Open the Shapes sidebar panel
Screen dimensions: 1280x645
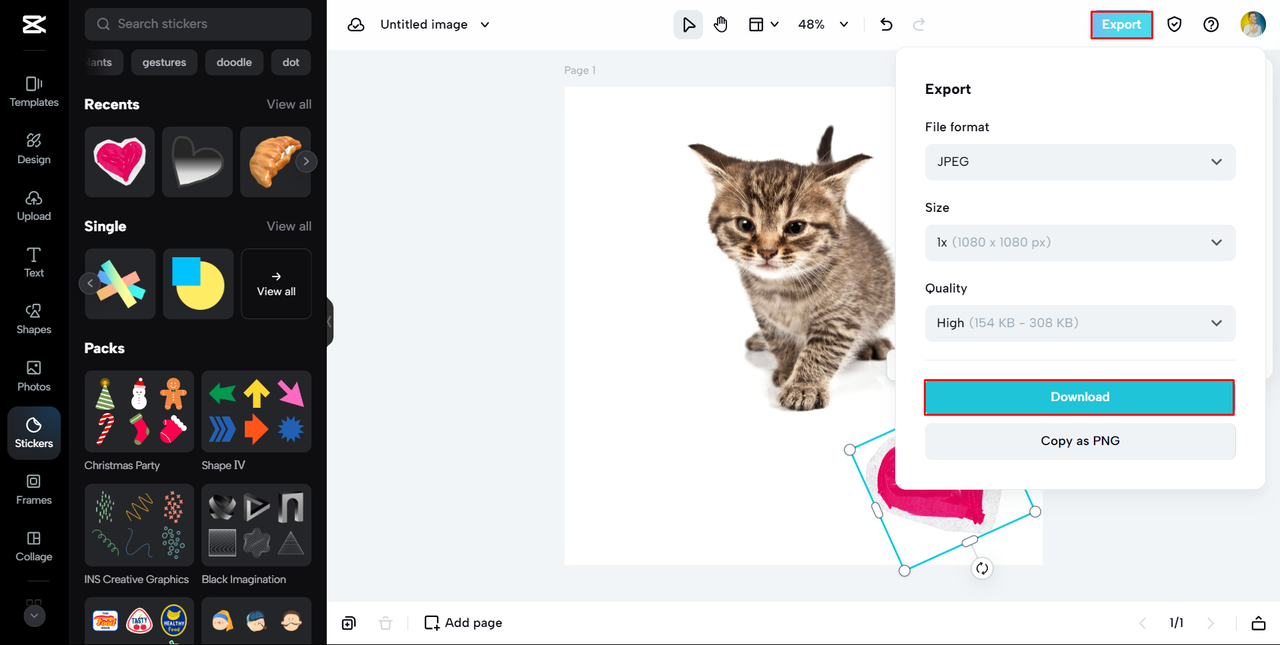click(34, 319)
